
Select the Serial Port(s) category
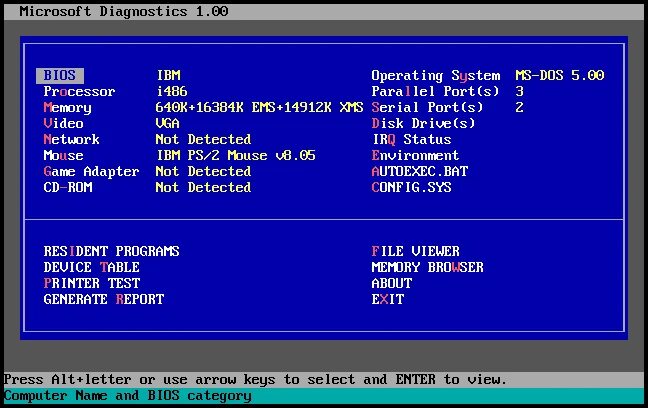pyautogui.click(x=427, y=107)
